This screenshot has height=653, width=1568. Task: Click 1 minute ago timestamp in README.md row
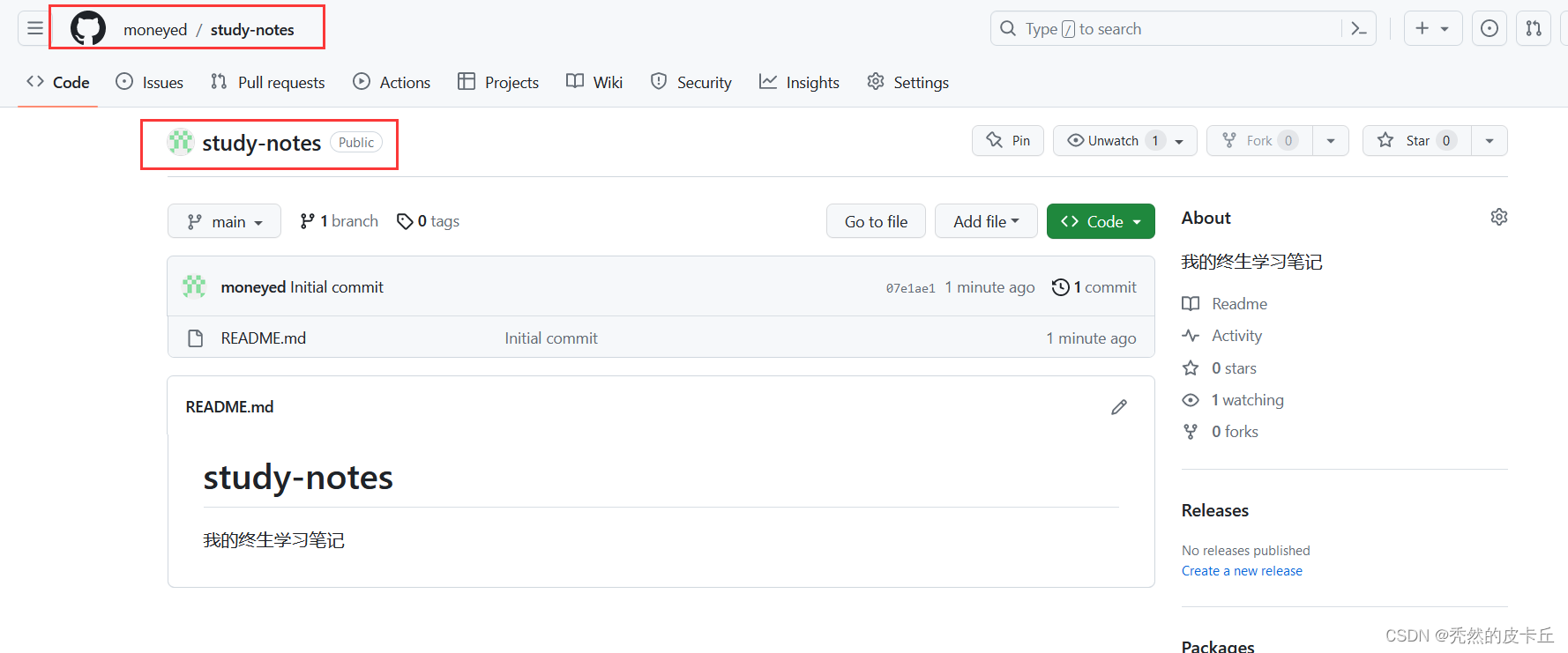(1091, 338)
